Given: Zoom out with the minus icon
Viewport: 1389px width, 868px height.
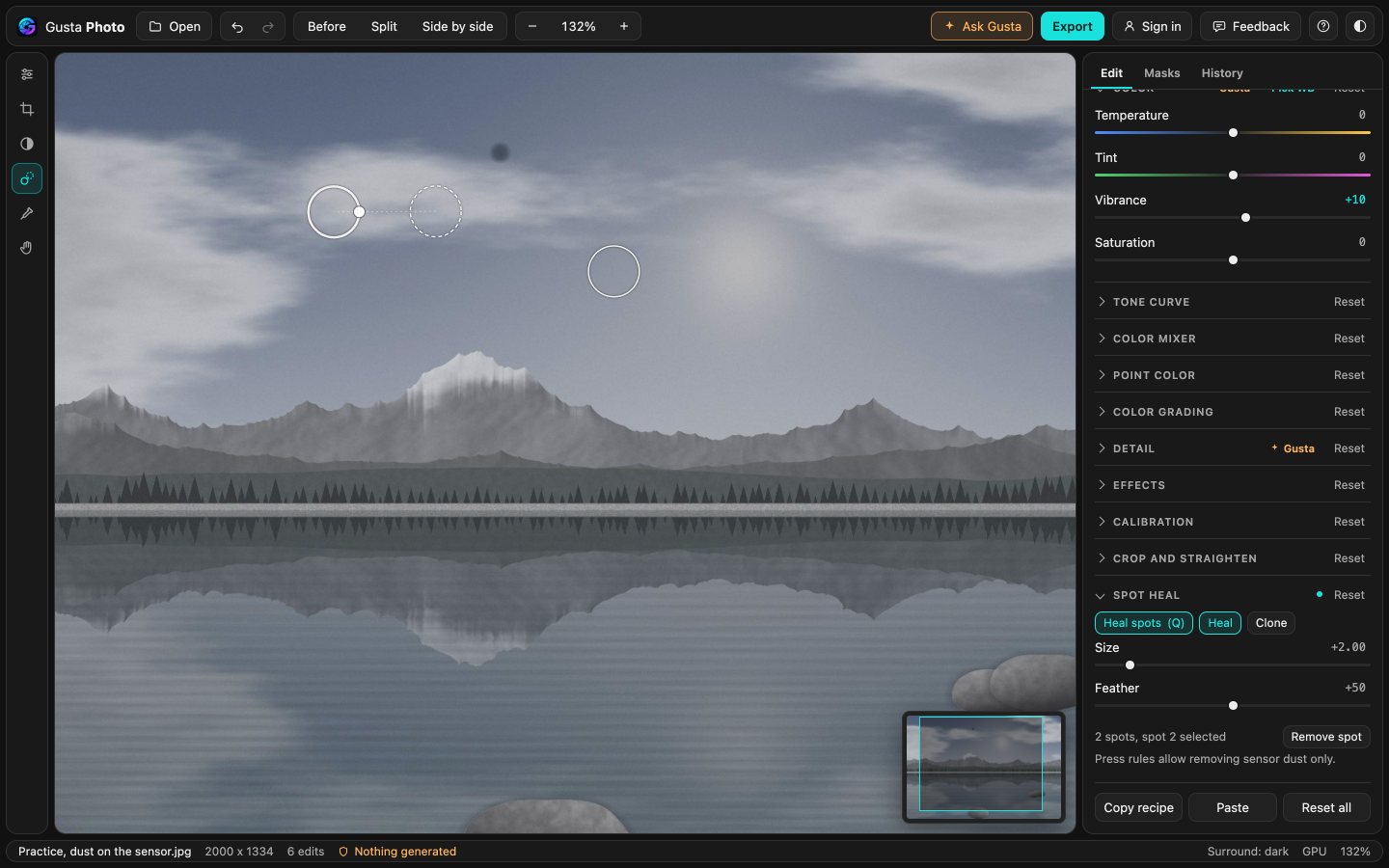Looking at the screenshot, I should coord(532,27).
